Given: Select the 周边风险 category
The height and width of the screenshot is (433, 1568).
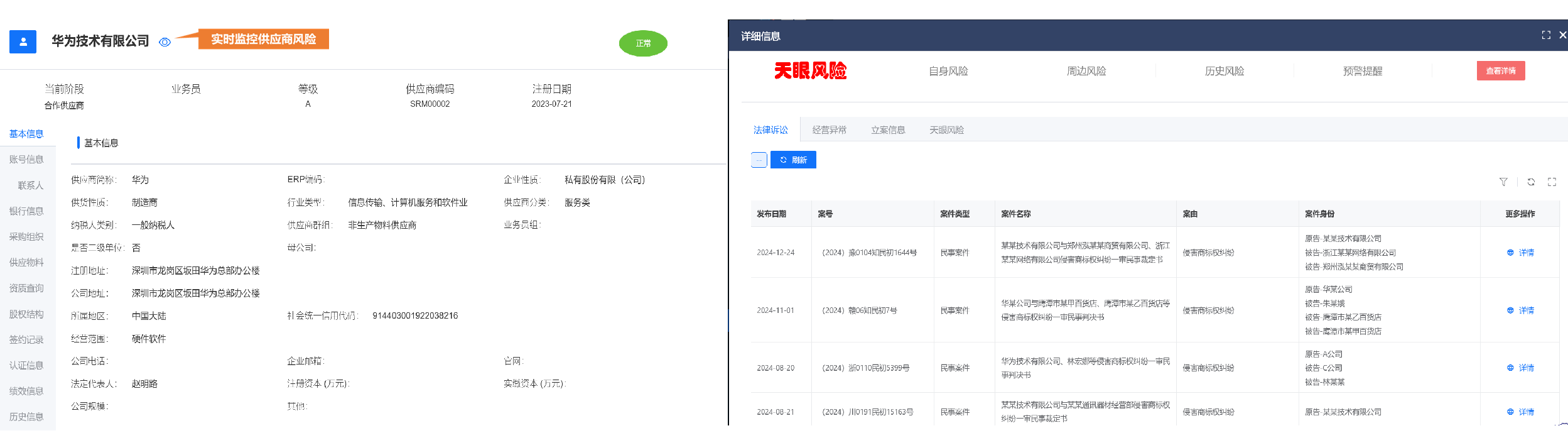Looking at the screenshot, I should pos(1086,71).
